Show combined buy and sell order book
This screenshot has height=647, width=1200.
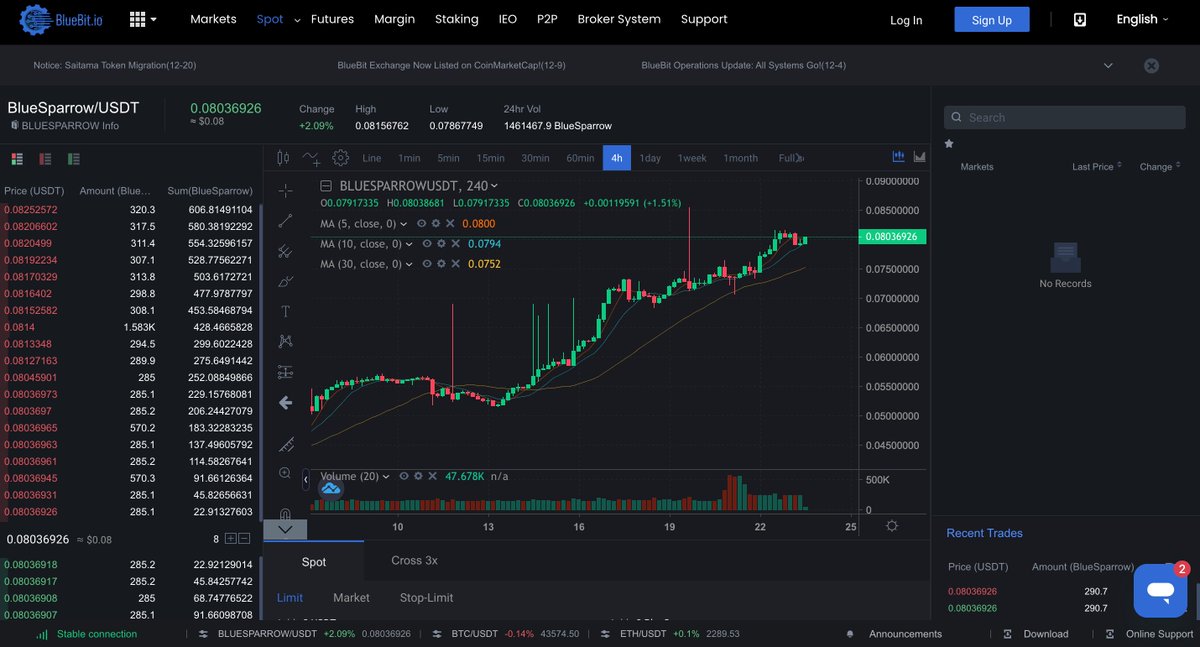pos(17,159)
